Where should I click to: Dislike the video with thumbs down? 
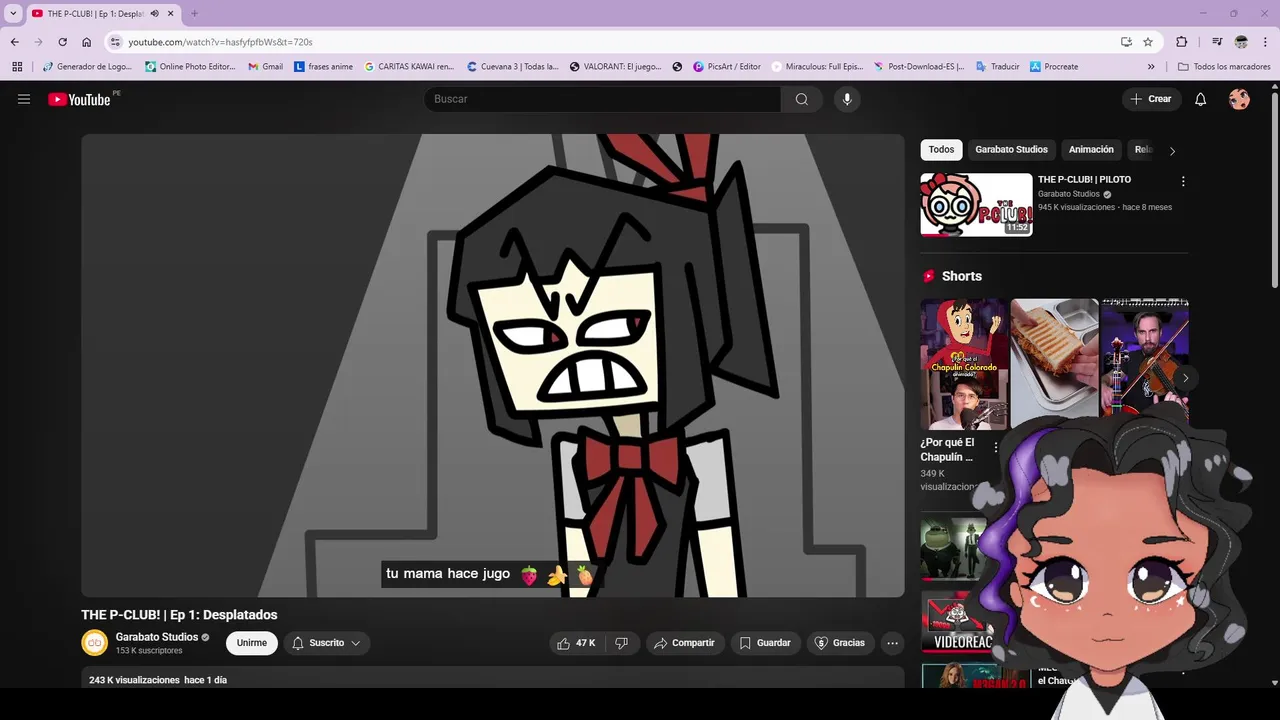[x=621, y=643]
